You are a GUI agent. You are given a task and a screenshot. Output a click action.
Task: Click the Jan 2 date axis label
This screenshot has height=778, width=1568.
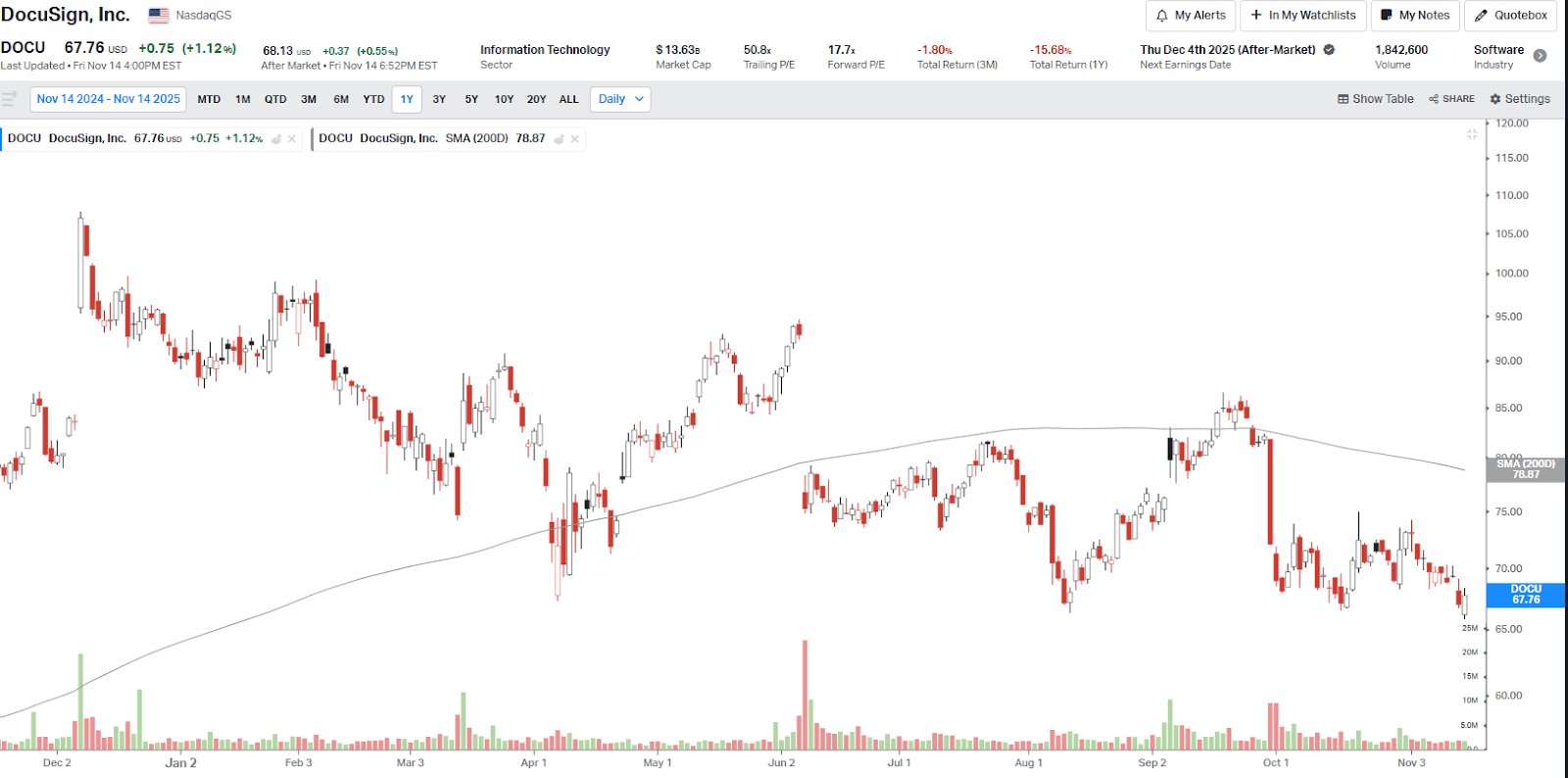point(180,762)
